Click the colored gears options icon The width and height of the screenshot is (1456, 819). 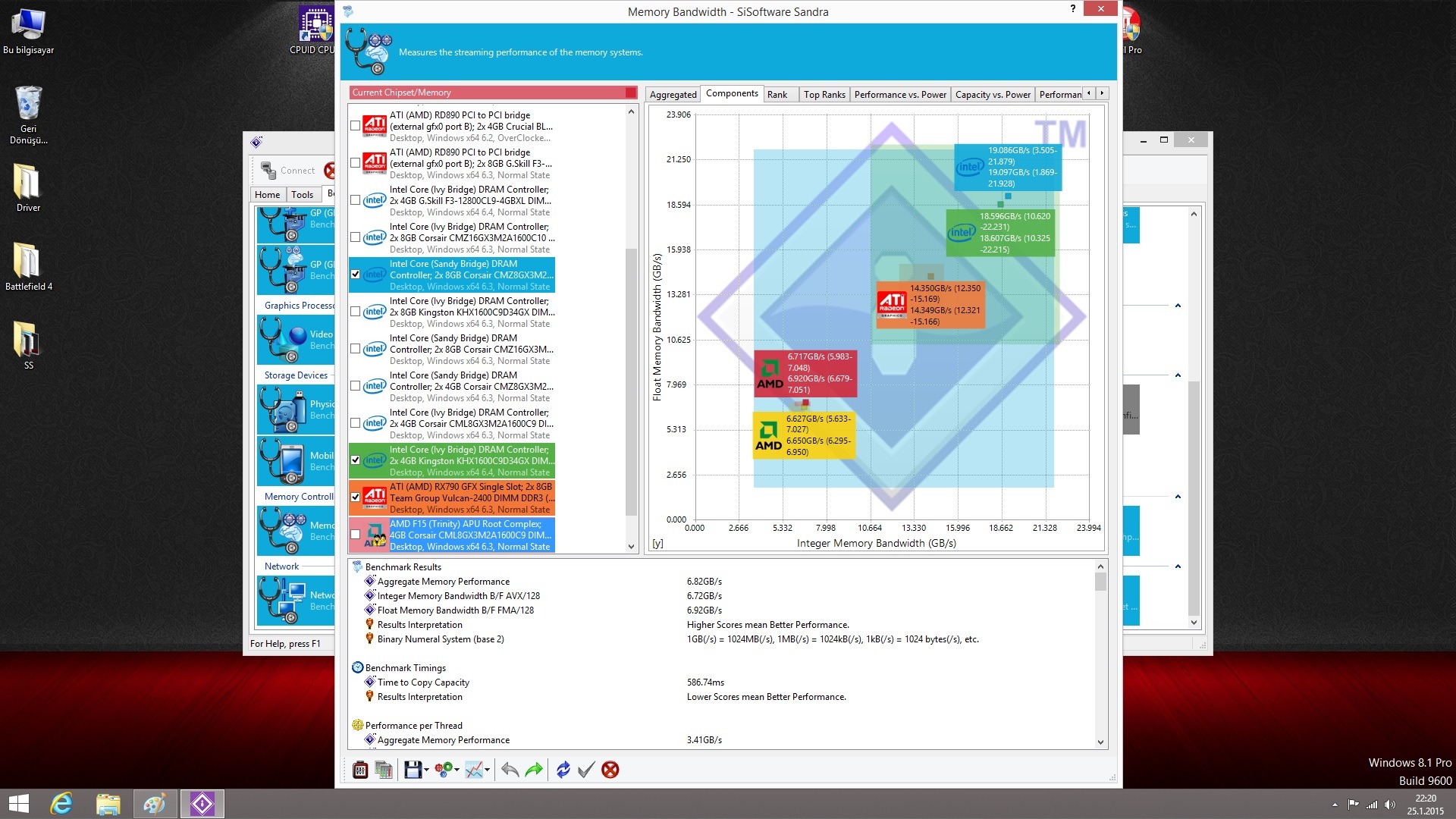[x=444, y=770]
